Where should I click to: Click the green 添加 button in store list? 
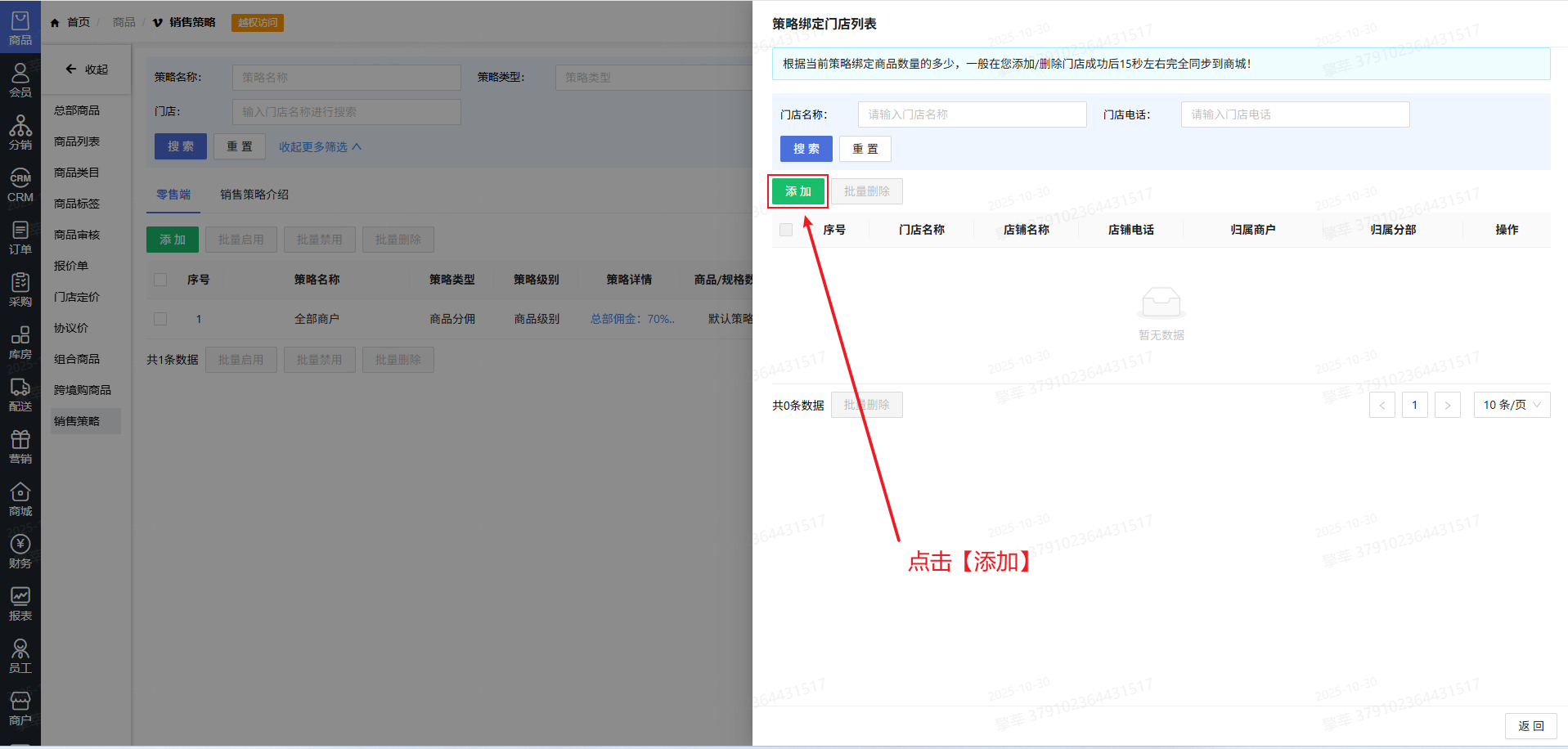(x=797, y=191)
